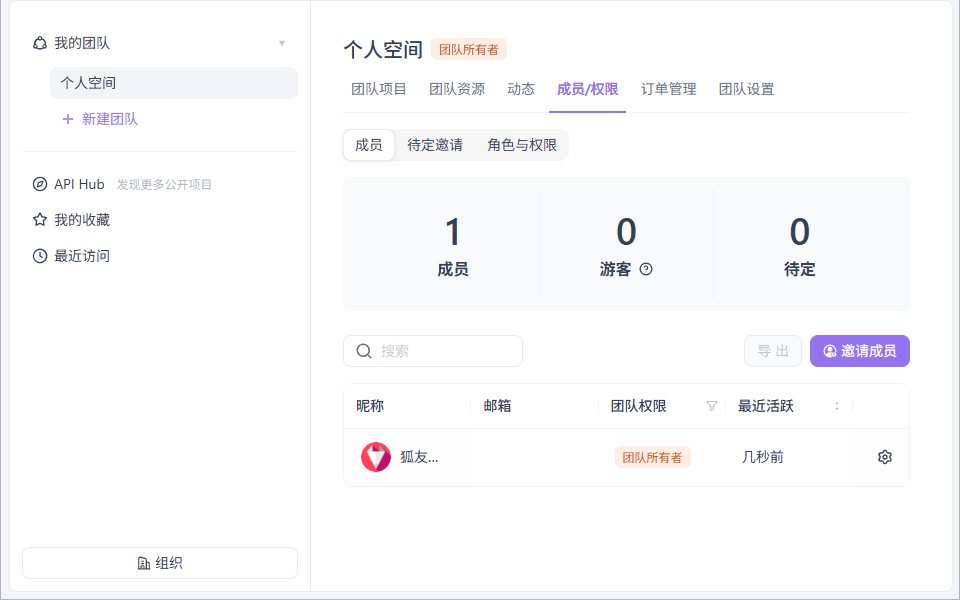Open member settings gear icon
This screenshot has height=600, width=960.
[885, 457]
